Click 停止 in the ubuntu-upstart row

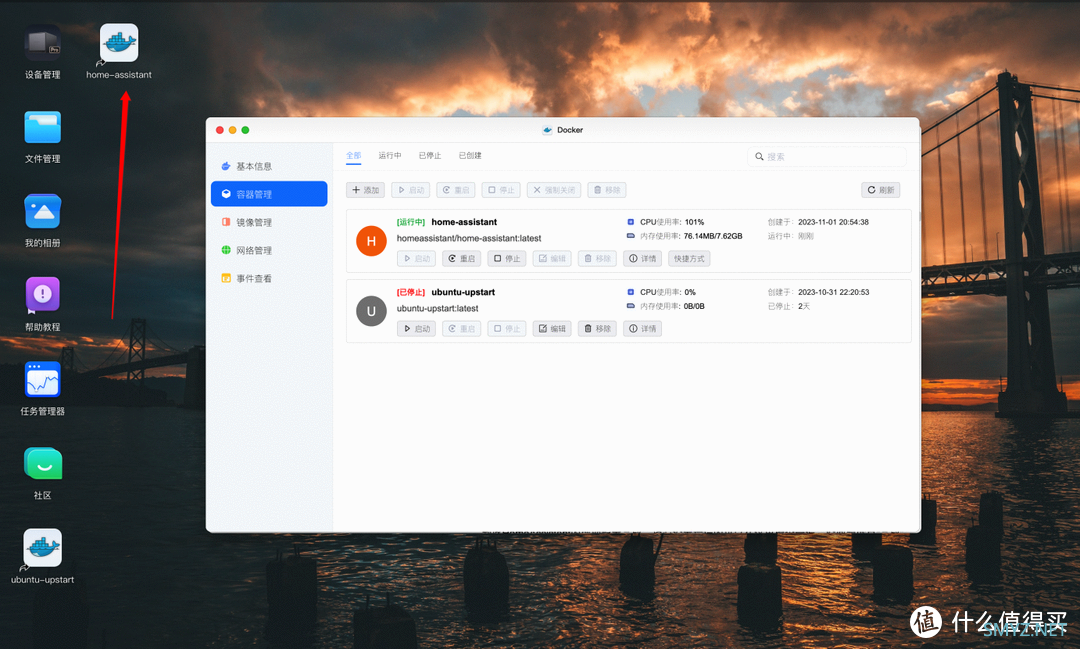(x=507, y=329)
